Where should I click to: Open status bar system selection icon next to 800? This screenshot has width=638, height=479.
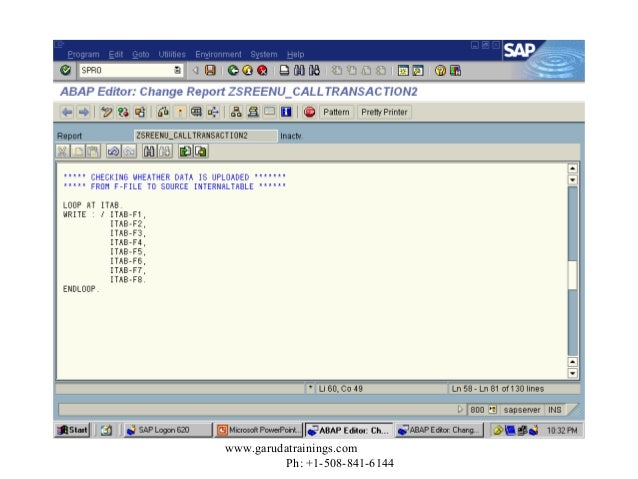pyautogui.click(x=492, y=409)
